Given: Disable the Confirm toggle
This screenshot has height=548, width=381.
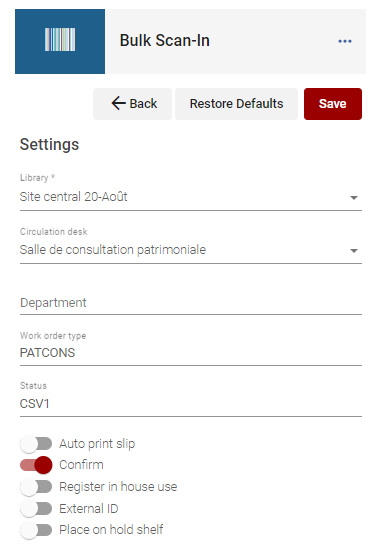Looking at the screenshot, I should [36, 465].
